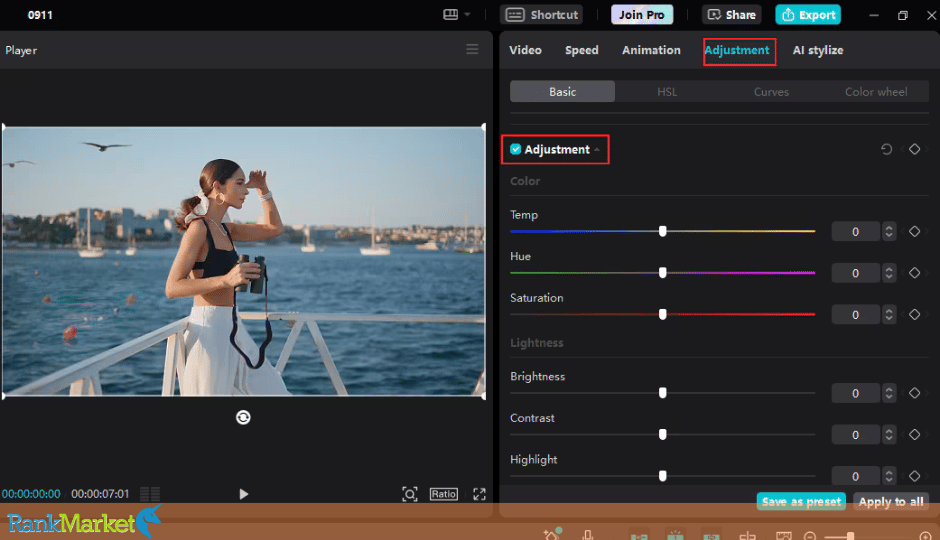Open the Shortcut keyboard panel
The height and width of the screenshot is (540, 940).
pyautogui.click(x=541, y=14)
